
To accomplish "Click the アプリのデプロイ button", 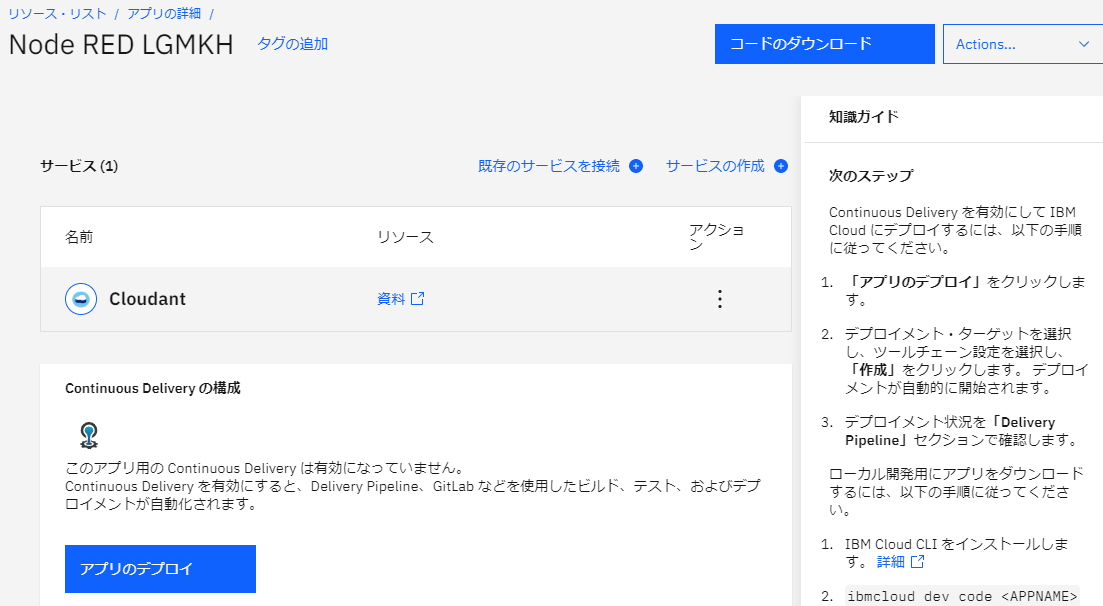I will tap(160, 569).
